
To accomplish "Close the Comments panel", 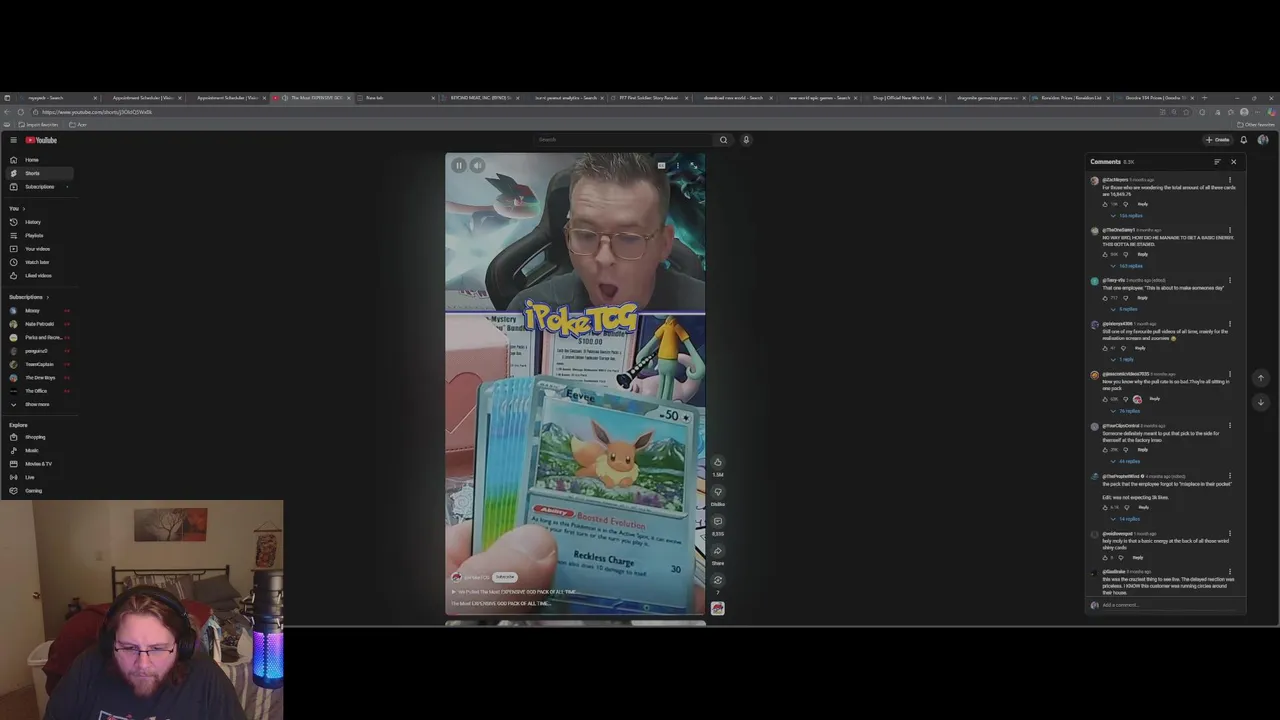I will click(1233, 162).
